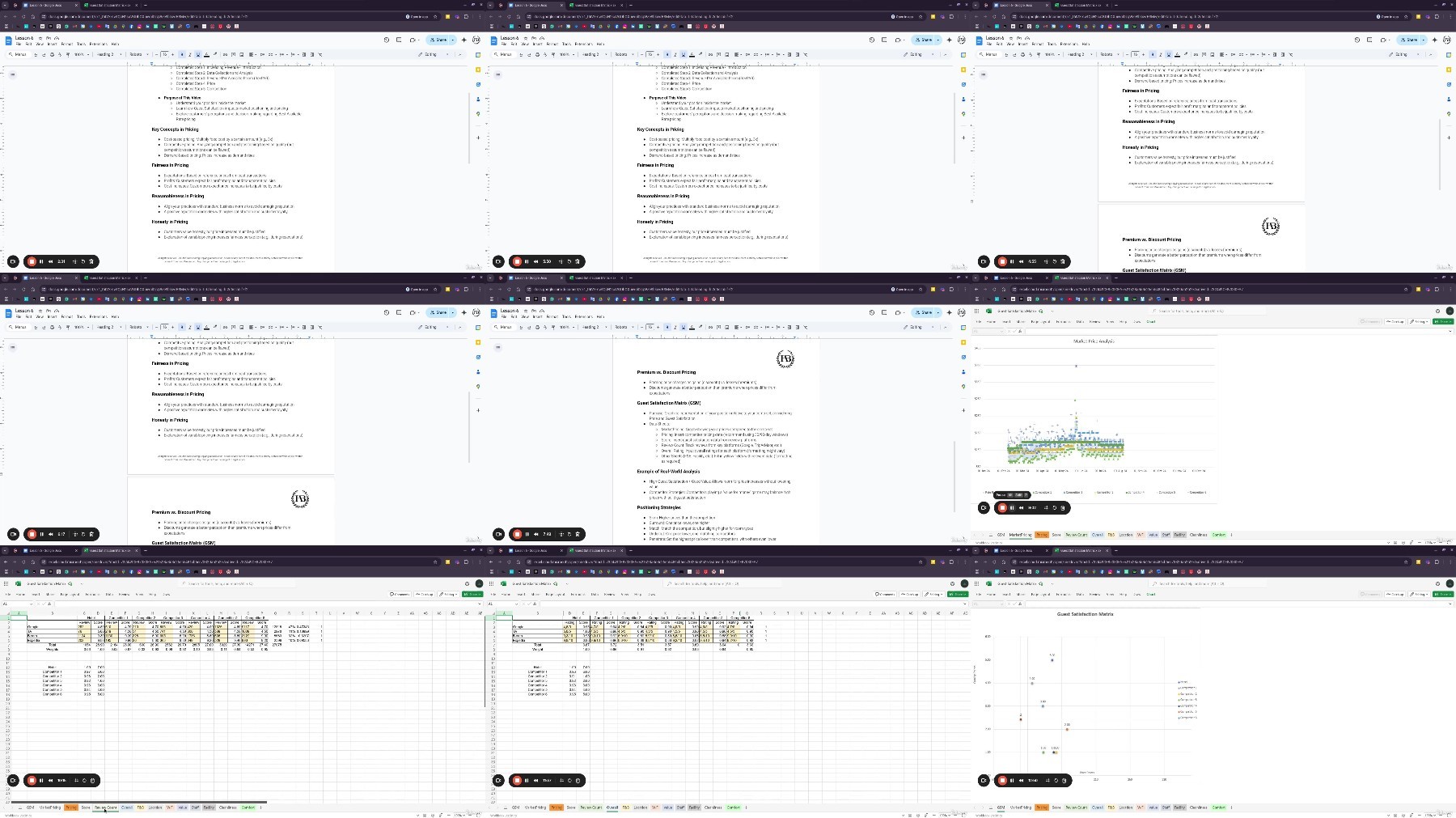Open account avatar in Market Price Analysis window
The height and width of the screenshot is (818, 1456).
pos(1450,311)
